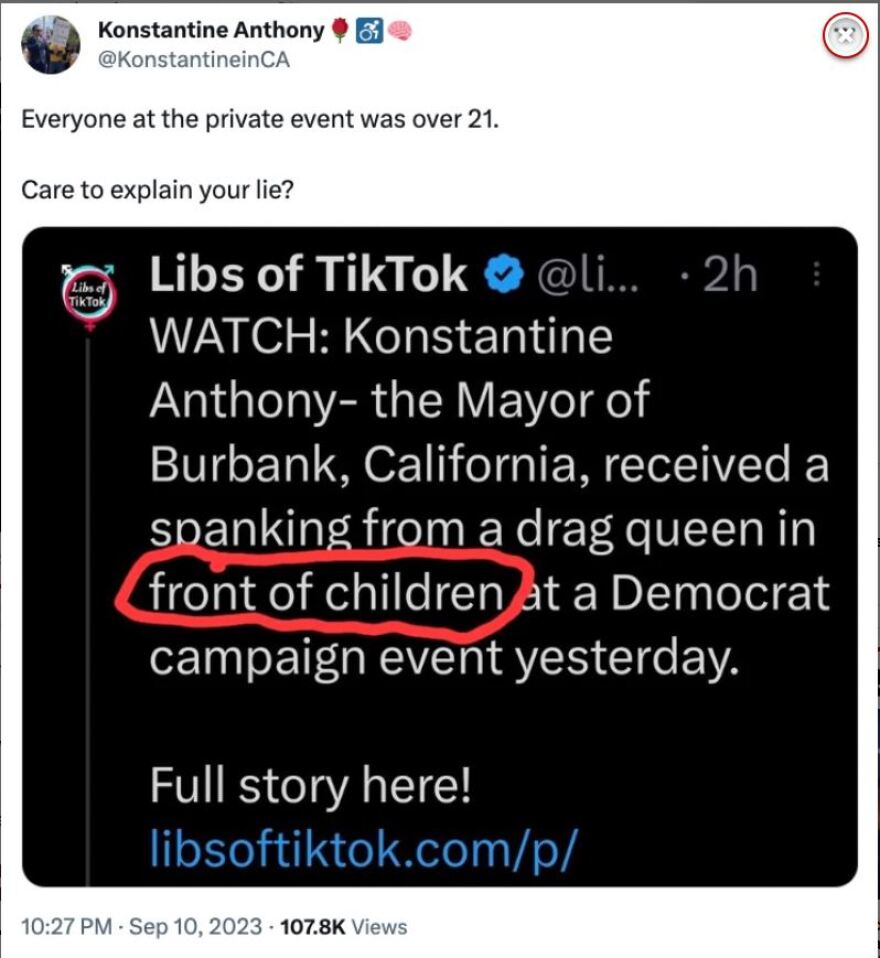Click Konstantine Anthony's profile avatar
This screenshot has height=958, width=880.
[50, 46]
